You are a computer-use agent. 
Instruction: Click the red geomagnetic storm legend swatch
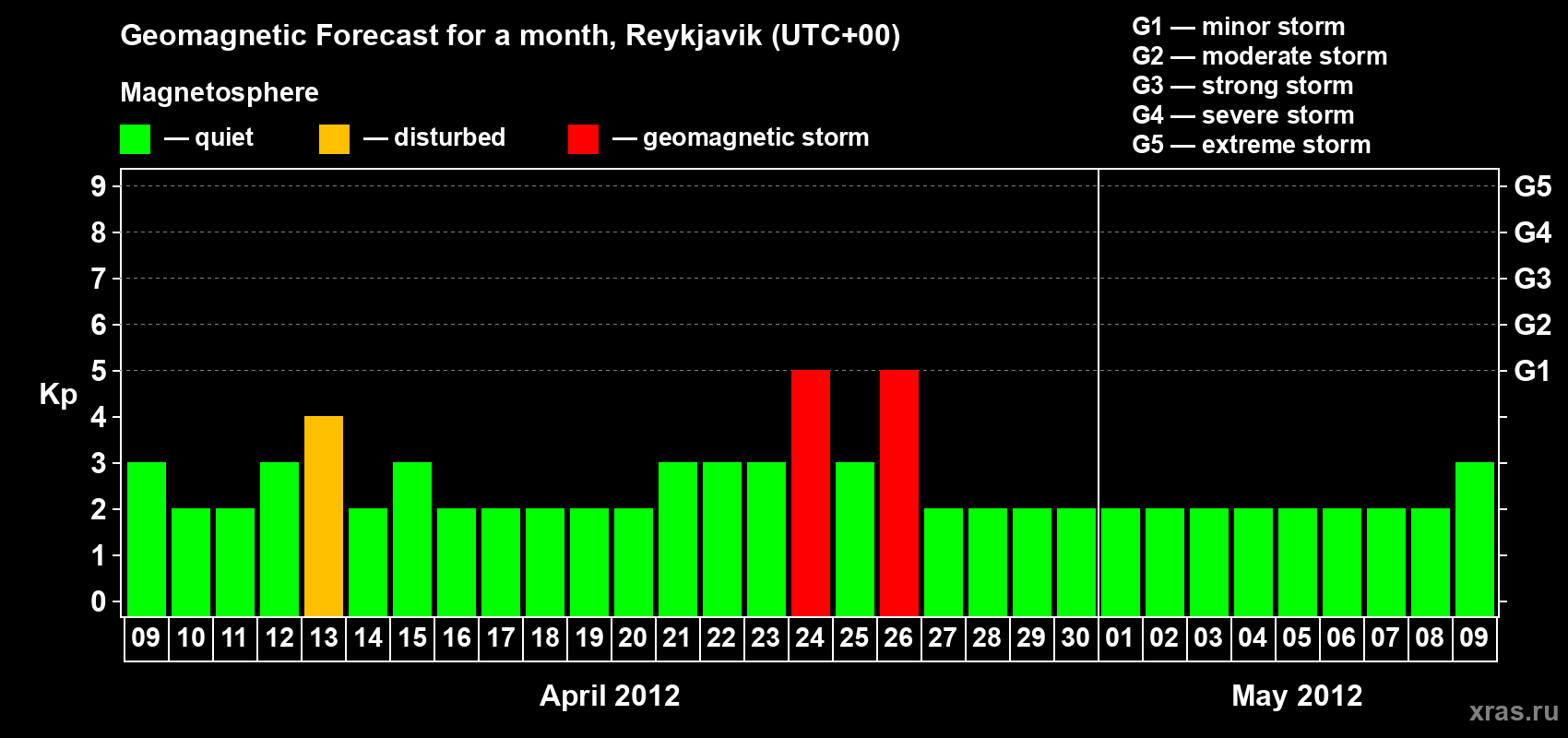(583, 139)
